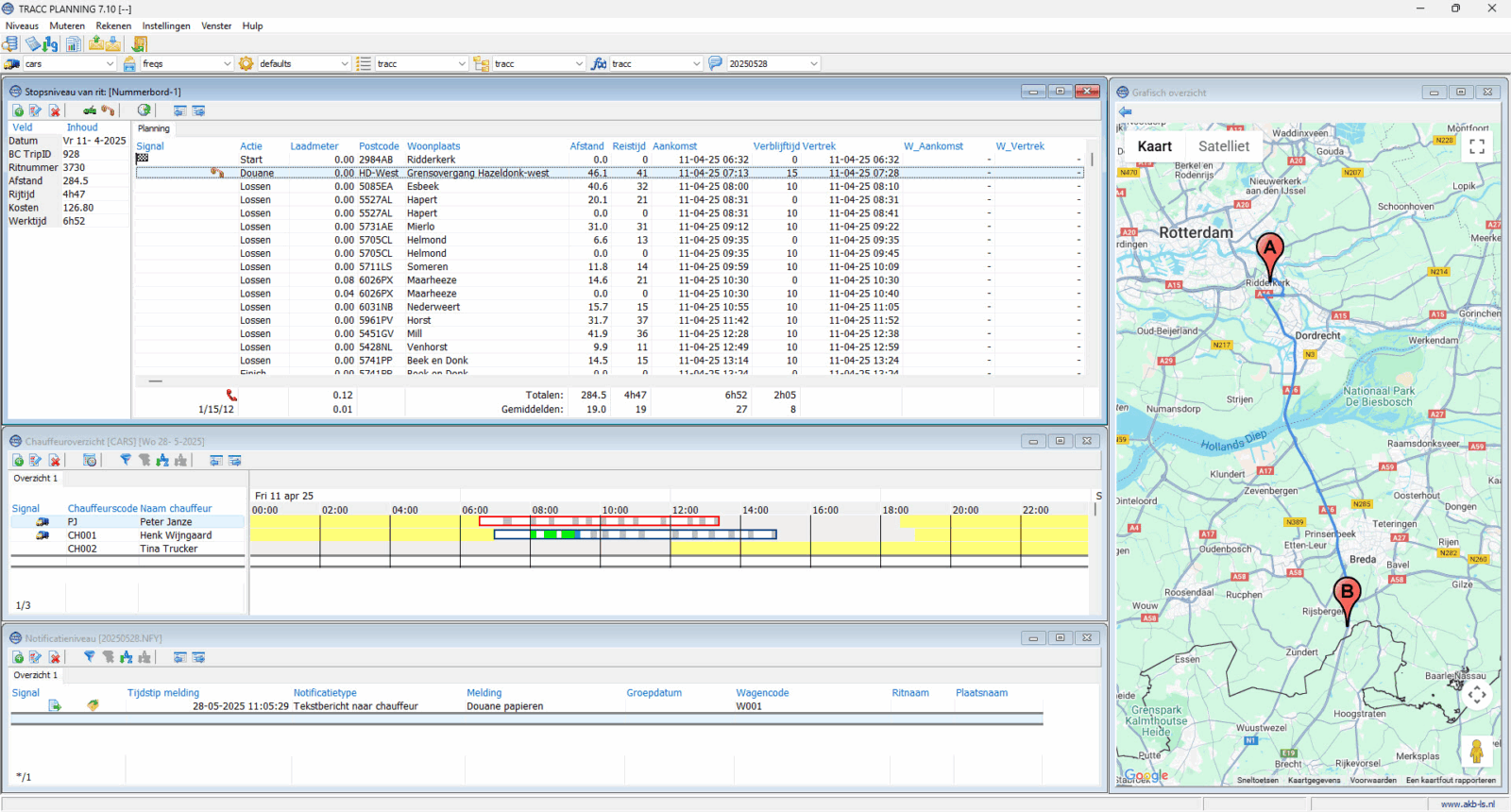Click the filter funnel icon in Chauffeuroverzicht toolbar
Screen dimensions: 1511x812
tap(126, 460)
